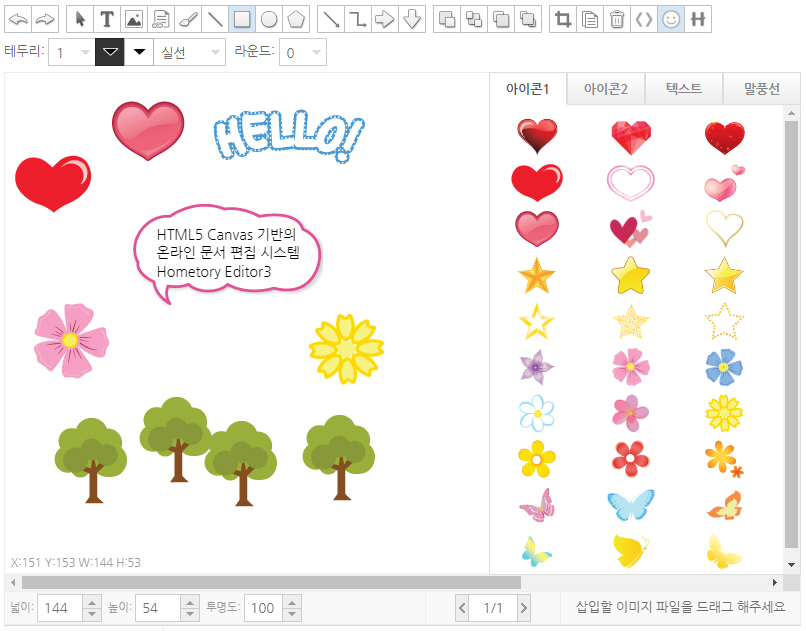Viewport: 806px width, 631px height.
Task: Select the diagonal arrow line tool
Action: point(331,20)
